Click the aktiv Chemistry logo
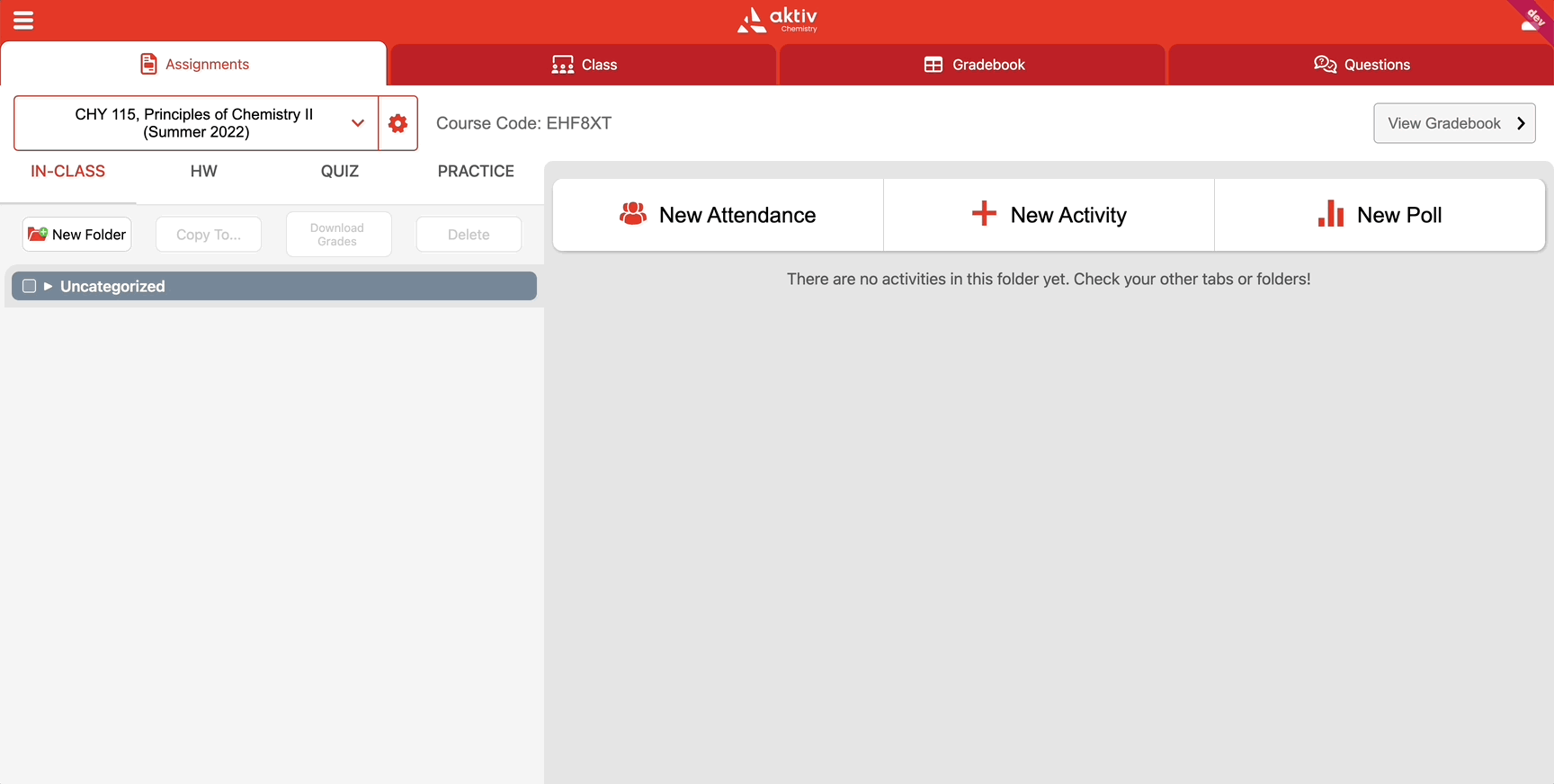 point(777,20)
